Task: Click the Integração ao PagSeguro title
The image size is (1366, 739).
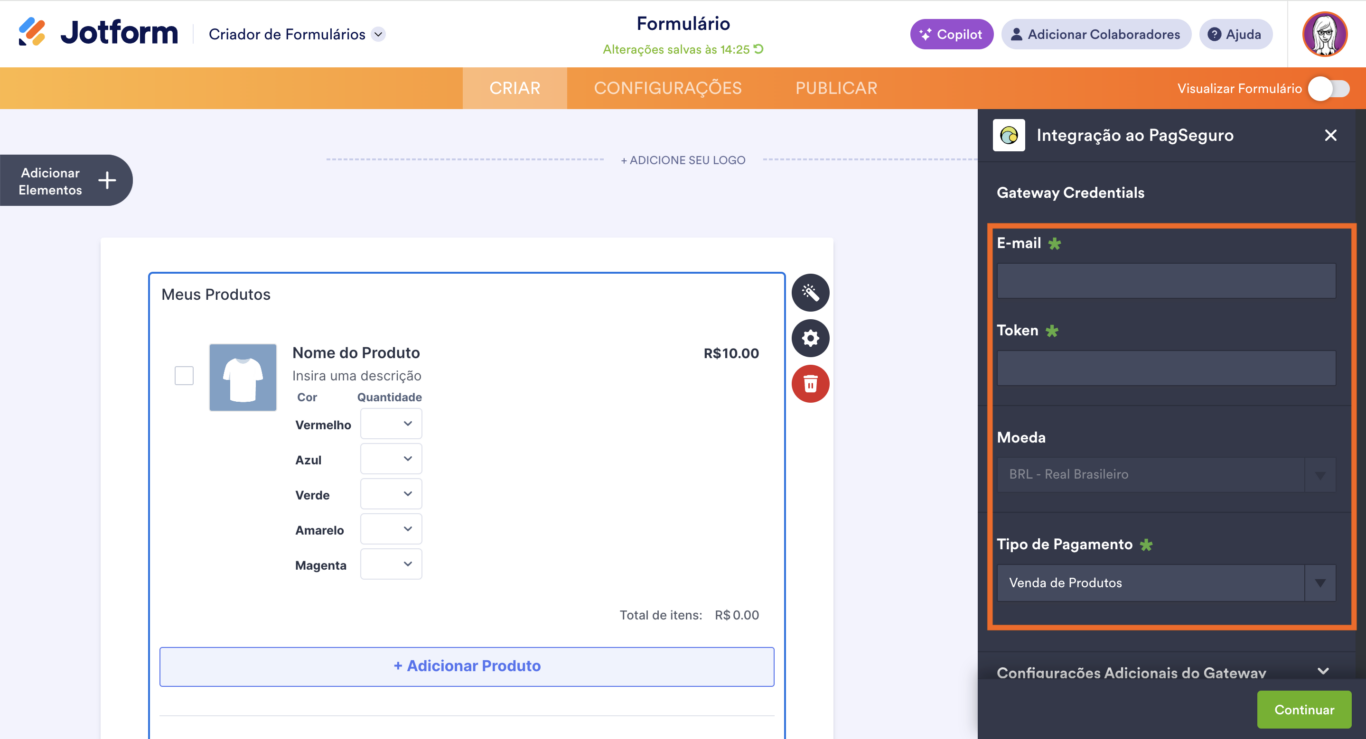Action: tap(1135, 135)
